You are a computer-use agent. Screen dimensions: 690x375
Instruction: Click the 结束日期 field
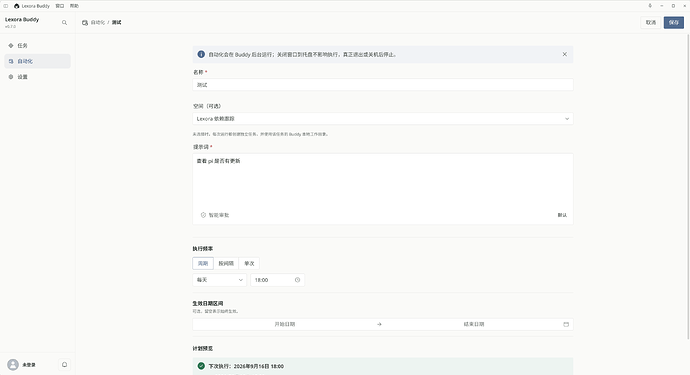(x=473, y=324)
